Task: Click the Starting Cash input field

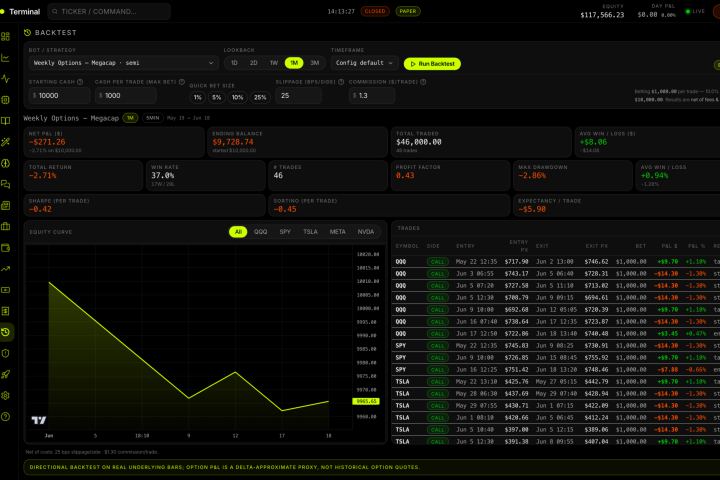Action: click(59, 96)
